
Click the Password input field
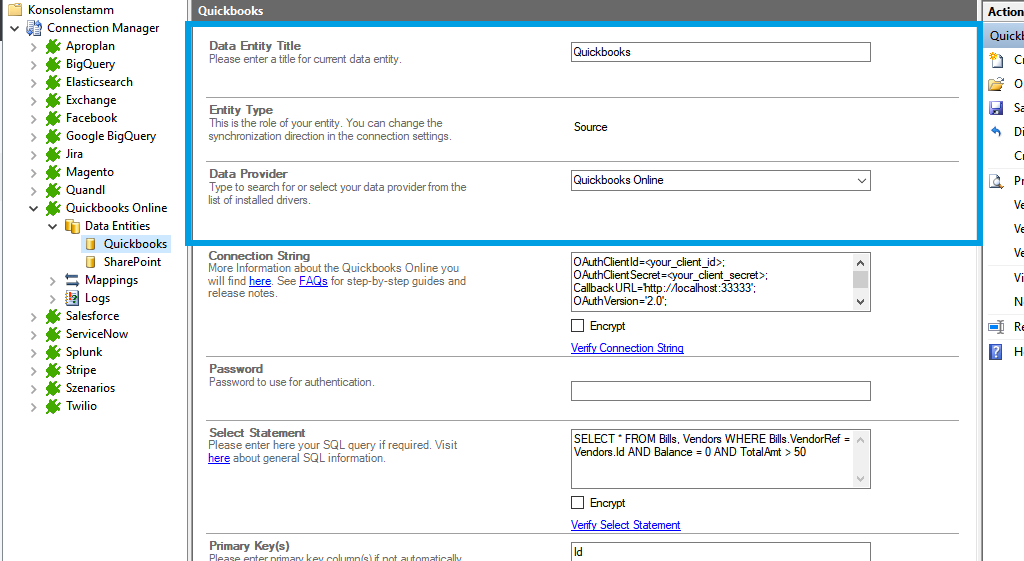(720, 391)
